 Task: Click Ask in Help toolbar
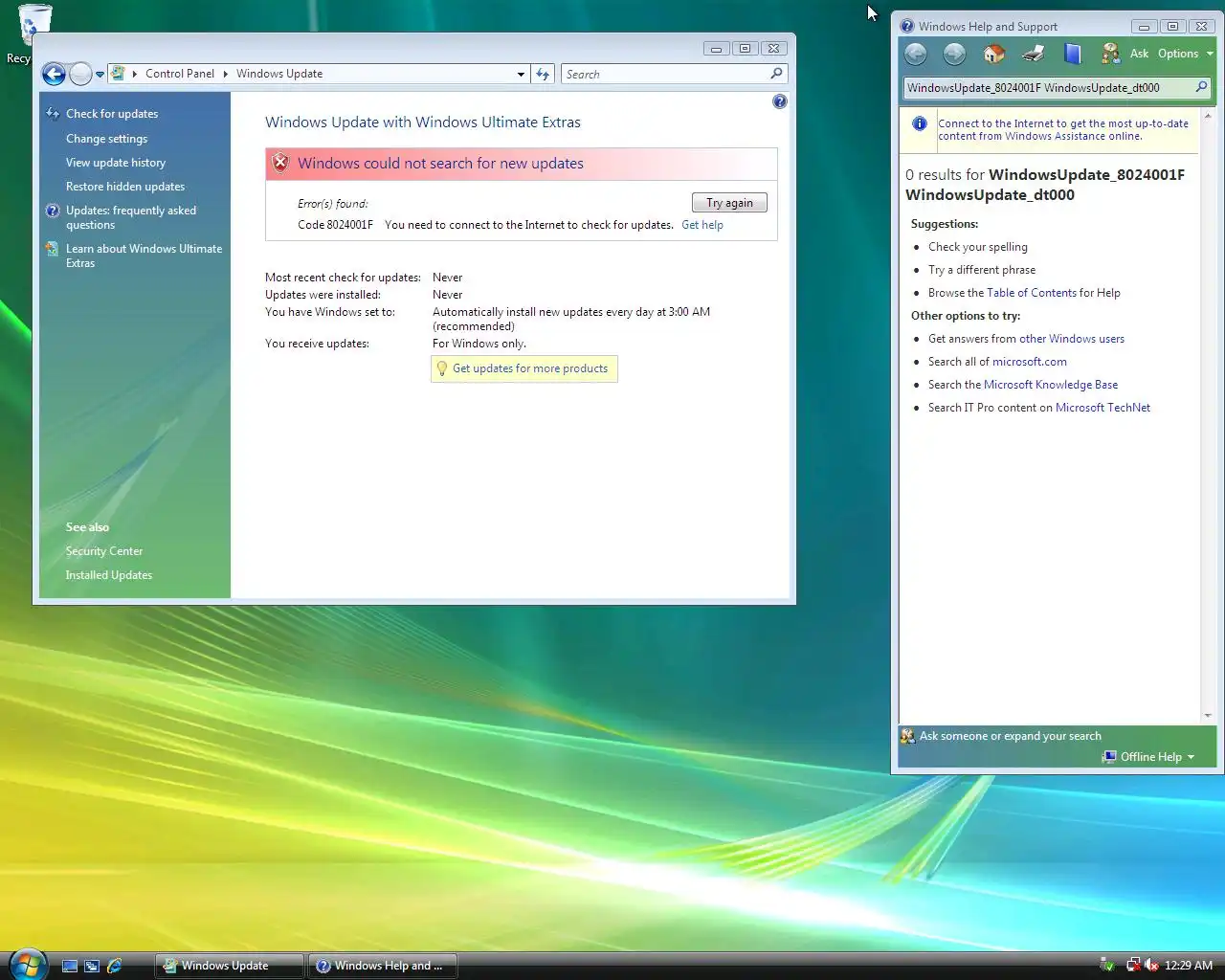1139,54
